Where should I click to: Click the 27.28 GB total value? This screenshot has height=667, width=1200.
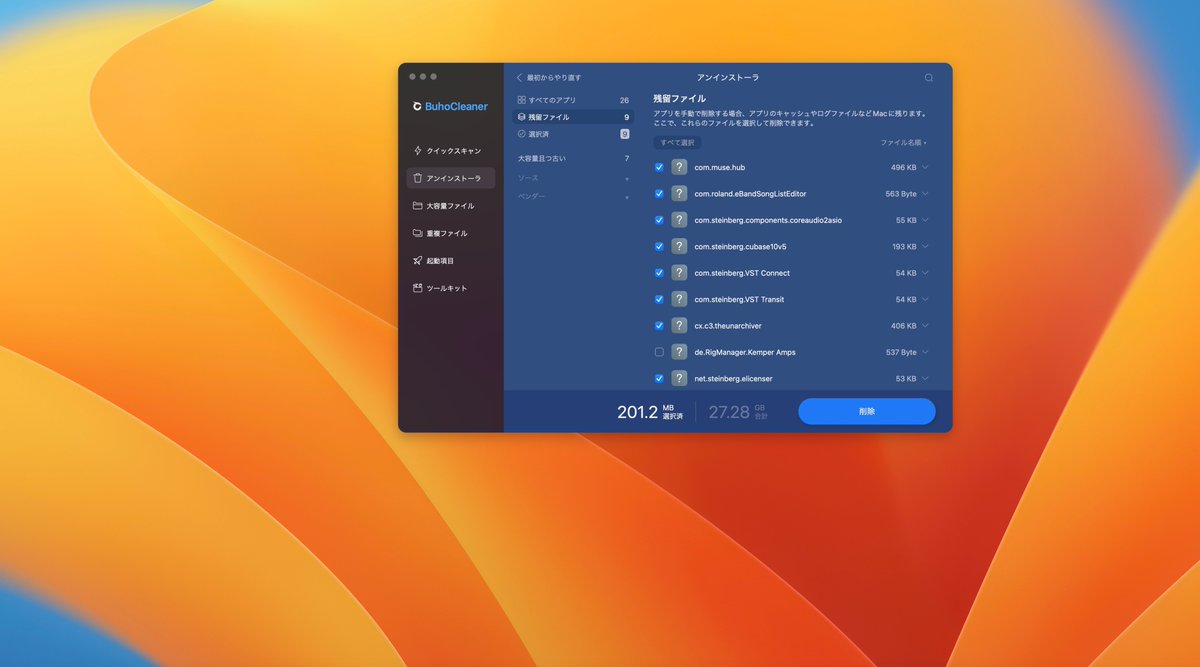pos(738,412)
